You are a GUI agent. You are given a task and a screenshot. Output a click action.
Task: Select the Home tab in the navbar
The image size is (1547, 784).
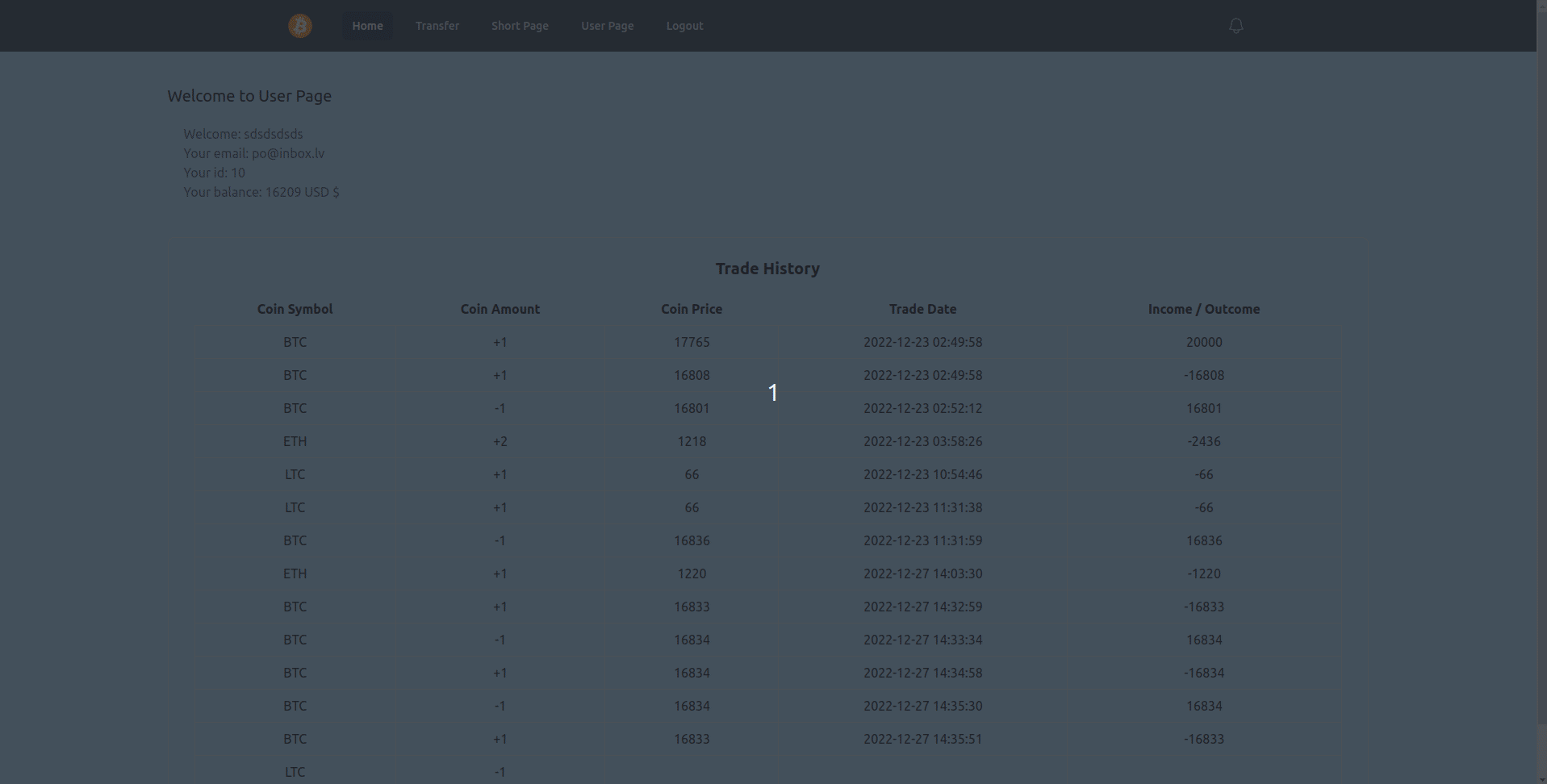[x=367, y=25]
